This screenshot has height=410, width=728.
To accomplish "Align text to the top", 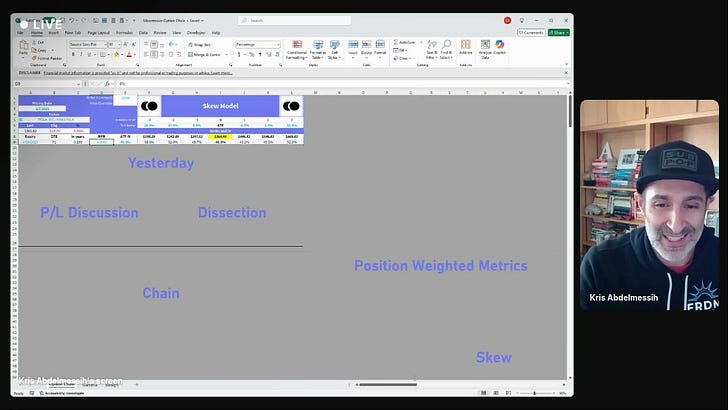I will coord(146,45).
